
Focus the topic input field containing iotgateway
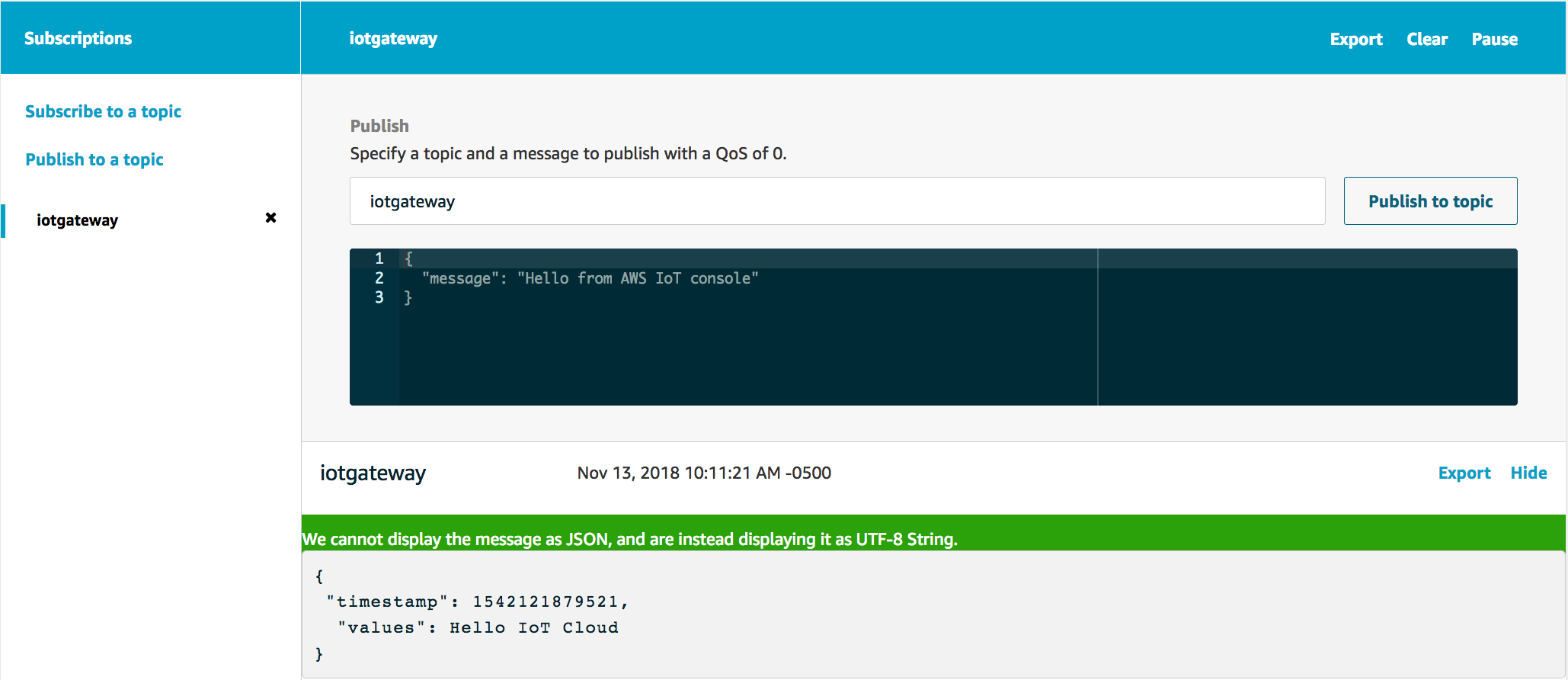837,201
